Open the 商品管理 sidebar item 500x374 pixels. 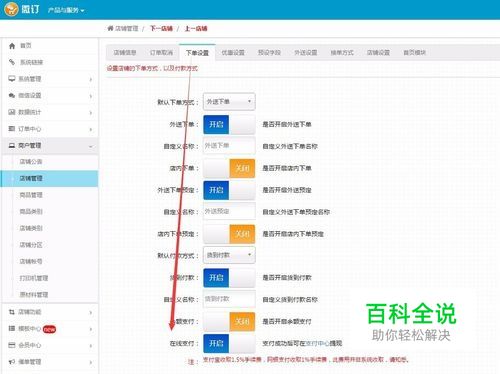tap(31, 195)
